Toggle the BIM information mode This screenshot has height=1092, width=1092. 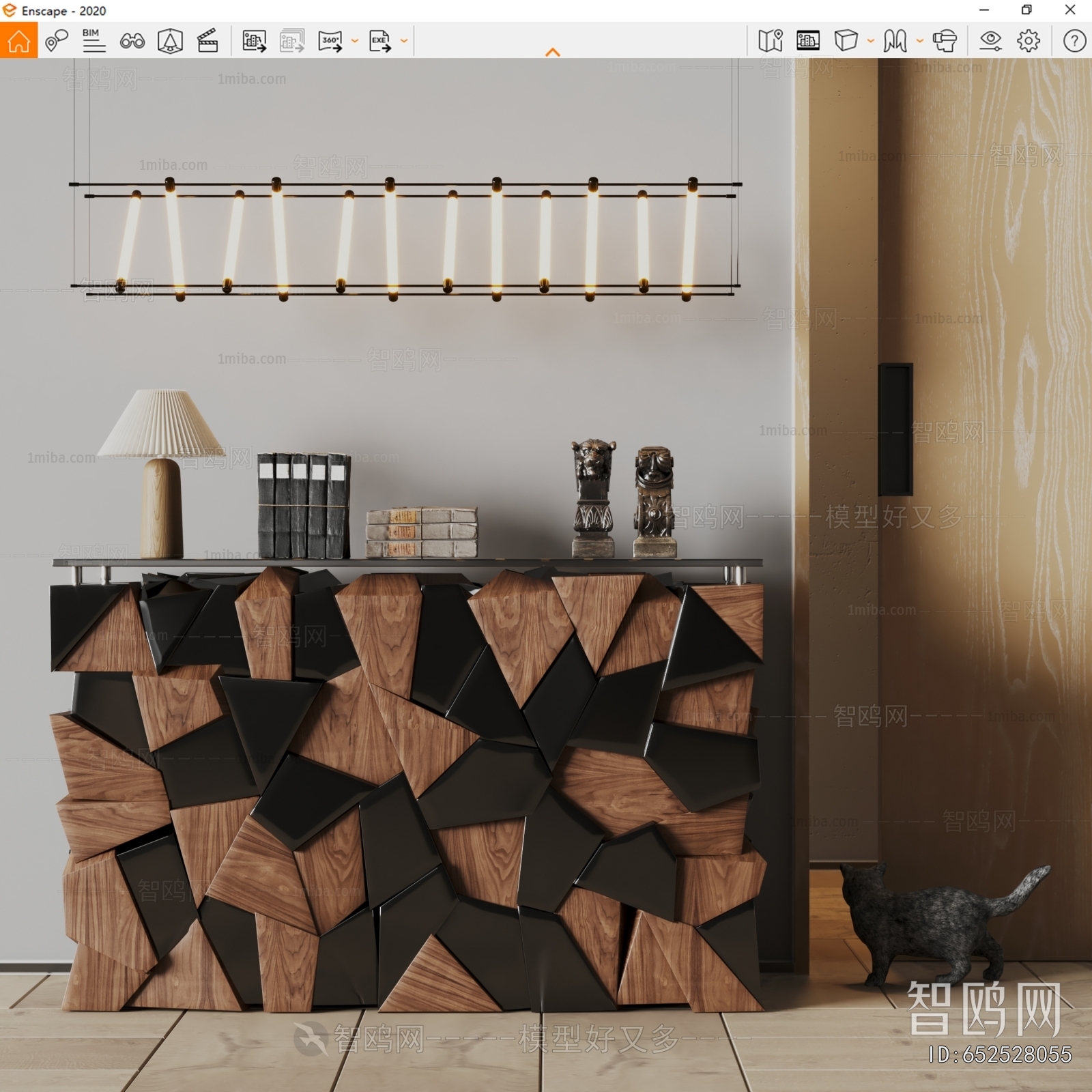point(94,41)
